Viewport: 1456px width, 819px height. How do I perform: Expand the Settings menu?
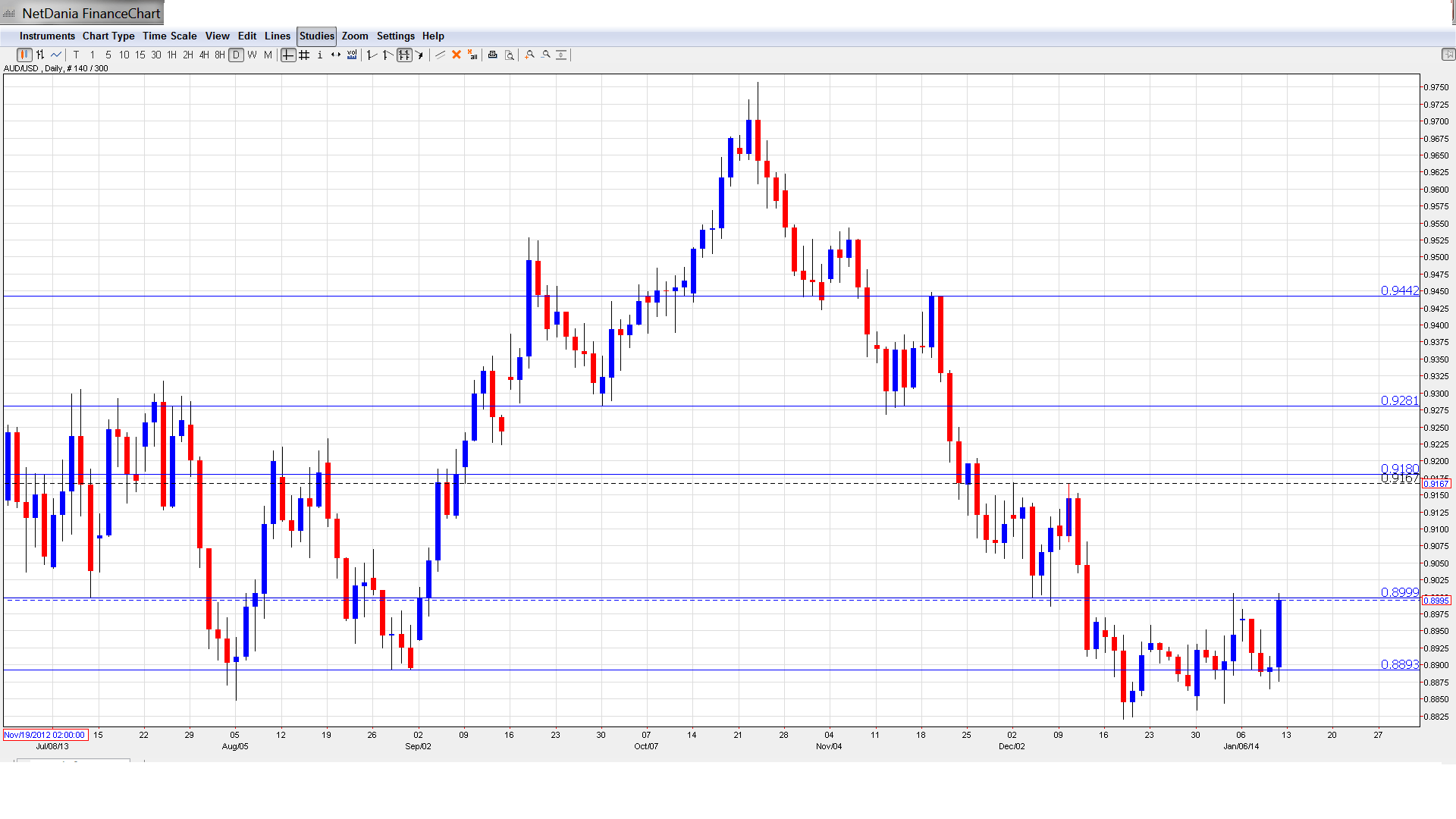coord(395,36)
